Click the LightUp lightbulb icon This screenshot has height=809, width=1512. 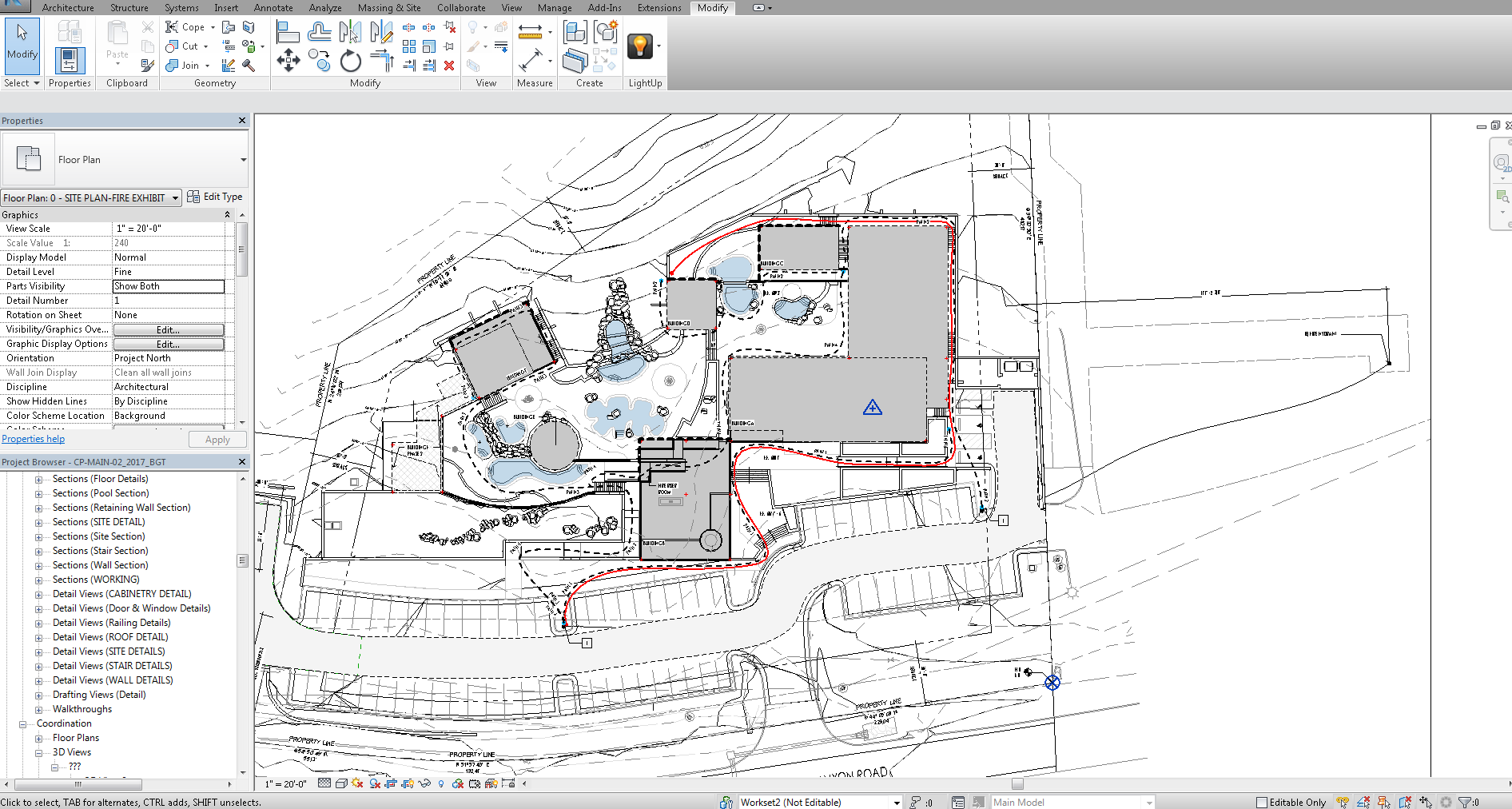(x=639, y=46)
